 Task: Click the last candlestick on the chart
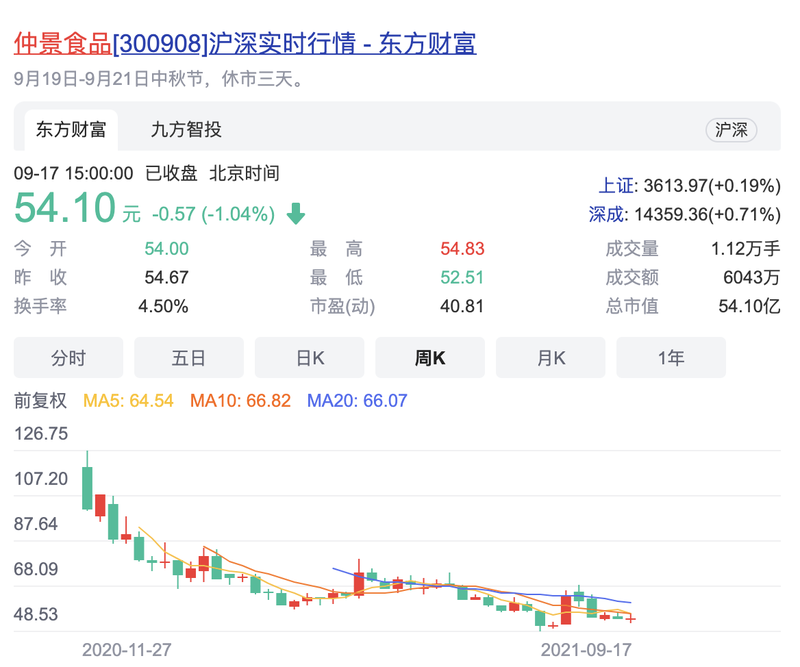pyautogui.click(x=631, y=619)
